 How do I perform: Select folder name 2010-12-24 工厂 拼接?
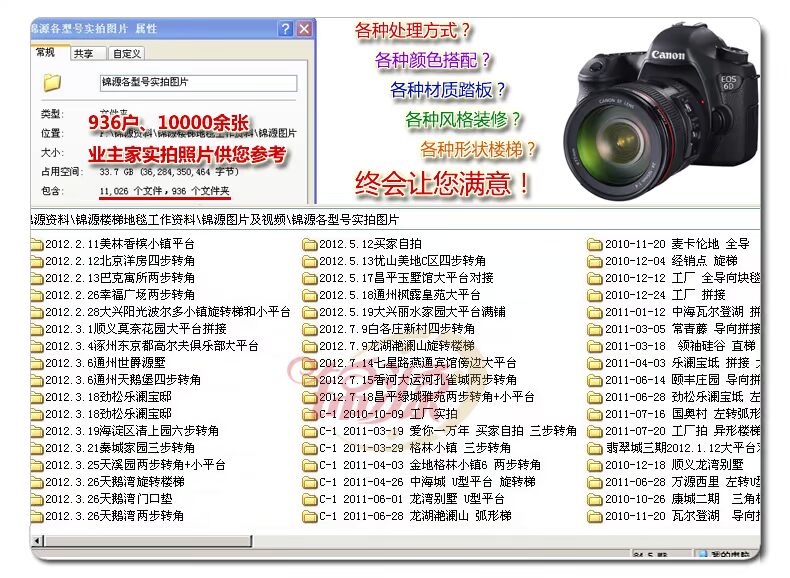click(x=665, y=295)
